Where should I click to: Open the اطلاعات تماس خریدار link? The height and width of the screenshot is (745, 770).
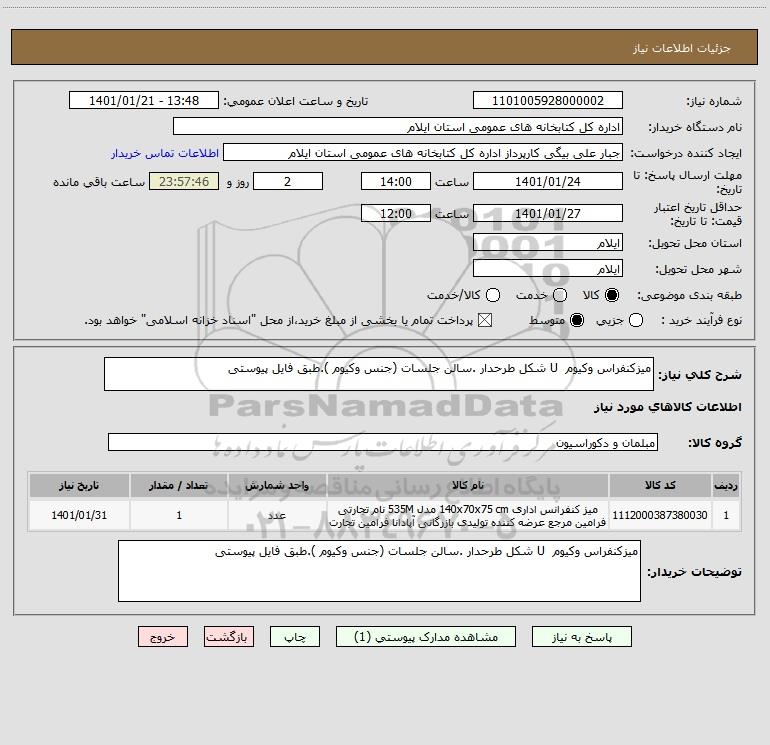(165, 153)
